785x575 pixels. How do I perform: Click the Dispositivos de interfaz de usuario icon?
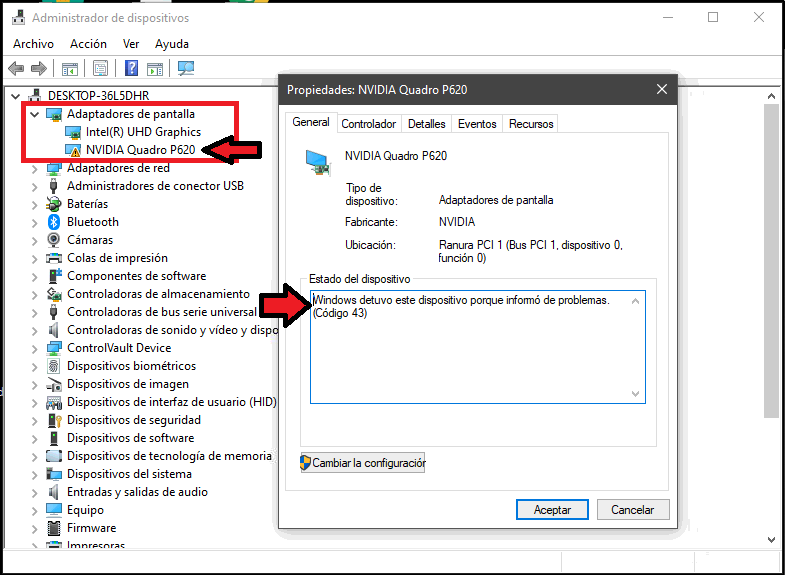[54, 402]
